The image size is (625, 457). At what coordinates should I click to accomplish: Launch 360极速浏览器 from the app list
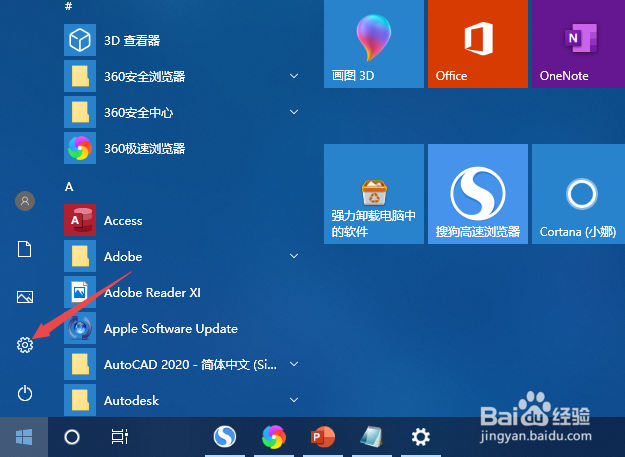point(80,148)
